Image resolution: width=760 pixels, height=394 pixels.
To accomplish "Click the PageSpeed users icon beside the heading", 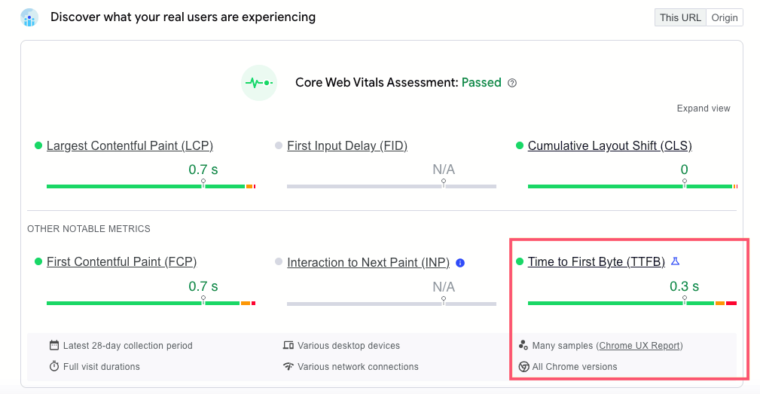I will coord(29,17).
